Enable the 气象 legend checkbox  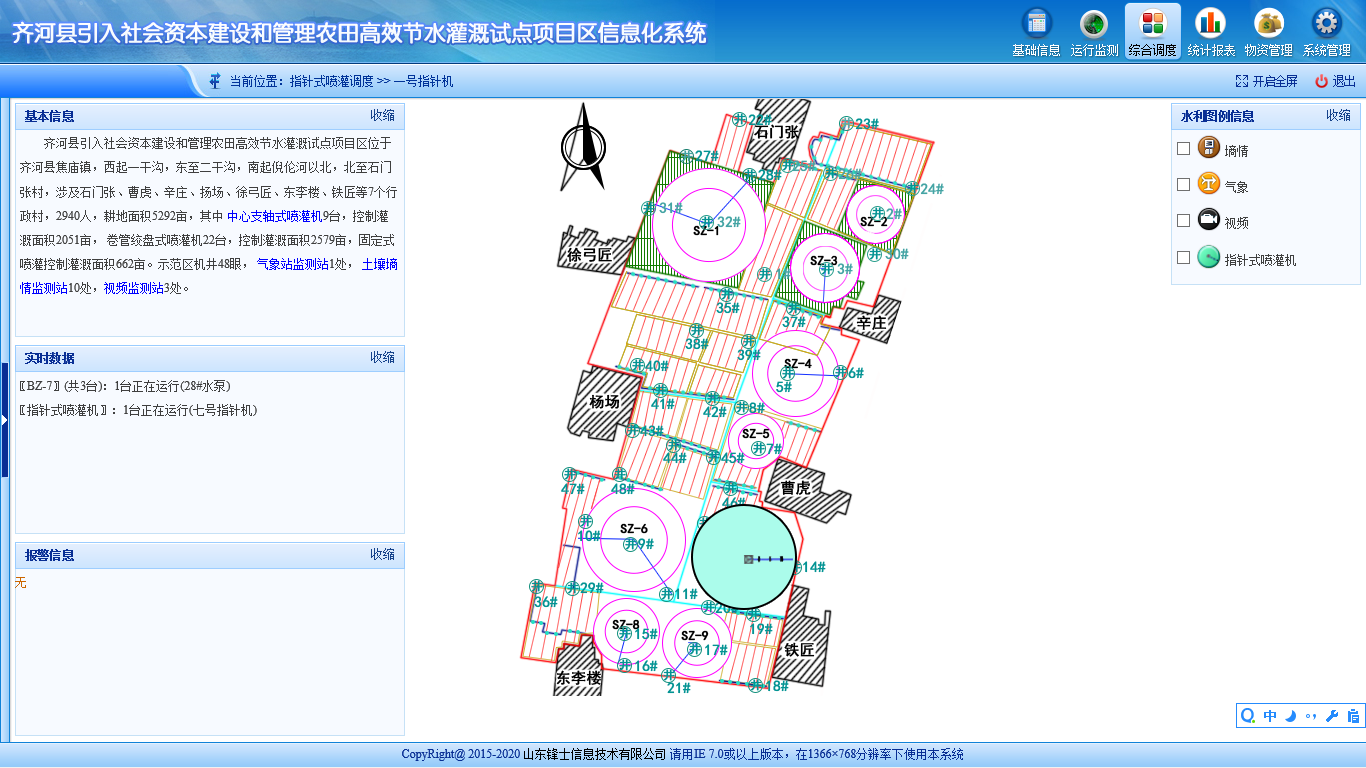point(1184,185)
